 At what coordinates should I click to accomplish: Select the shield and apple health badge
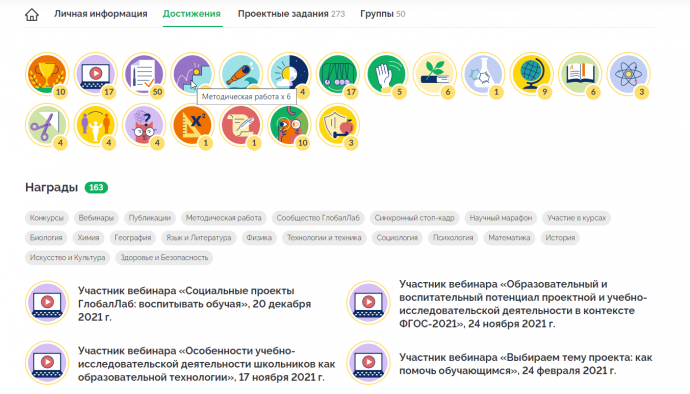pos(338,125)
